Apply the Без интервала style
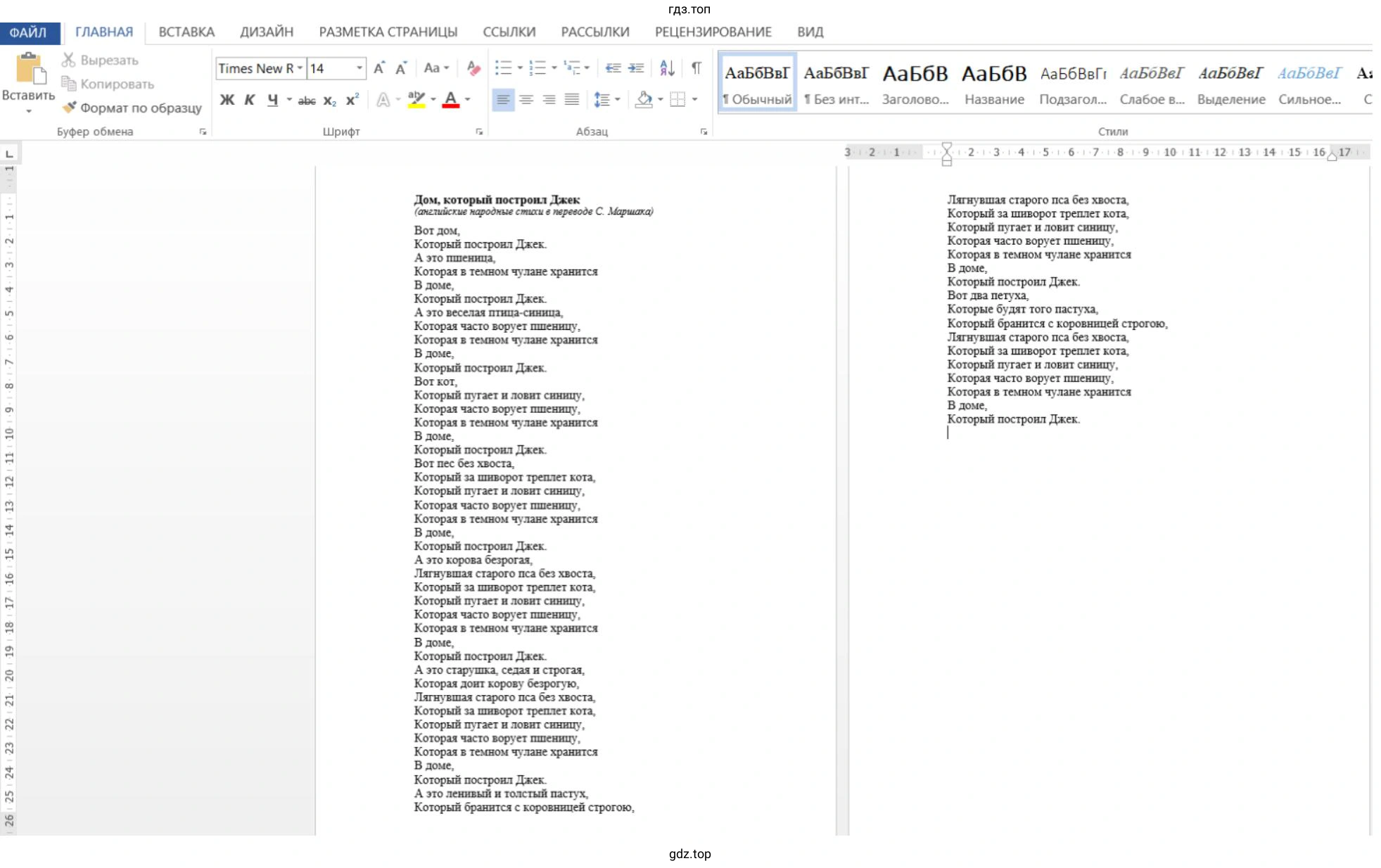1381x868 pixels. pyautogui.click(x=836, y=83)
